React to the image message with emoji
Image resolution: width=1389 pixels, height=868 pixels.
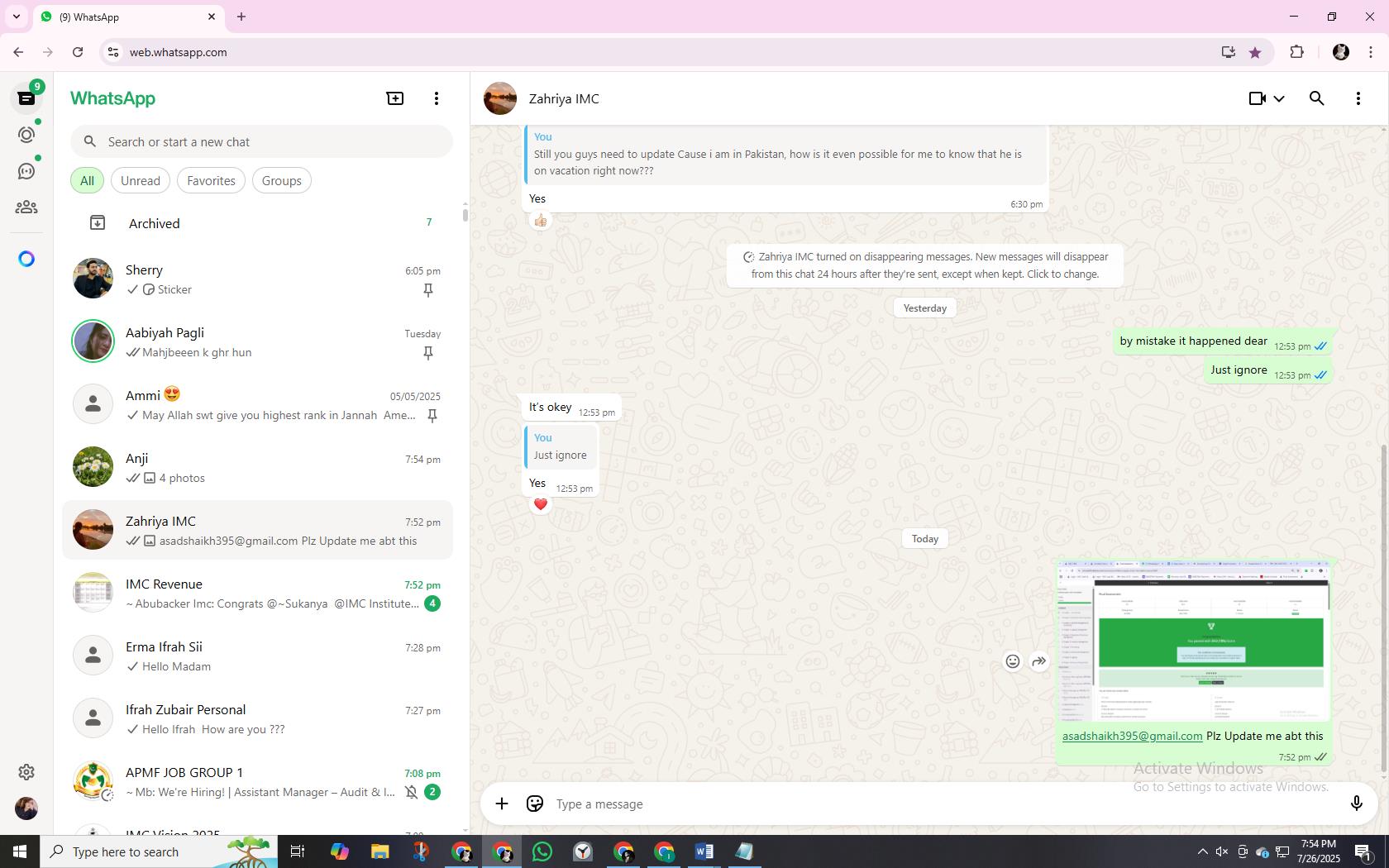[1013, 661]
